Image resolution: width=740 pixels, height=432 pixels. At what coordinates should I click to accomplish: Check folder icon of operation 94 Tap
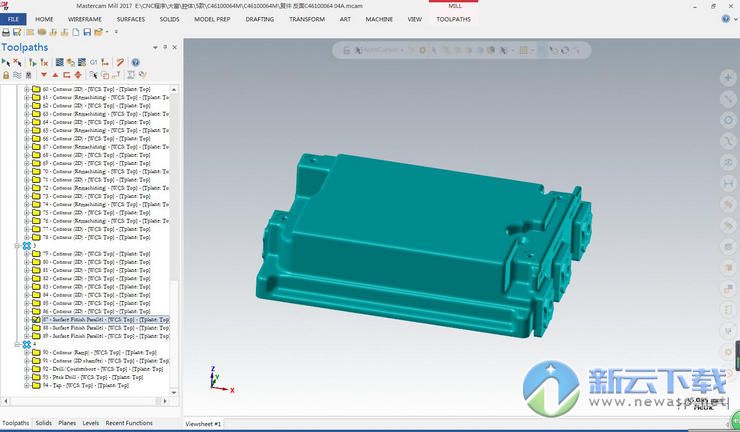pyautogui.click(x=36, y=386)
